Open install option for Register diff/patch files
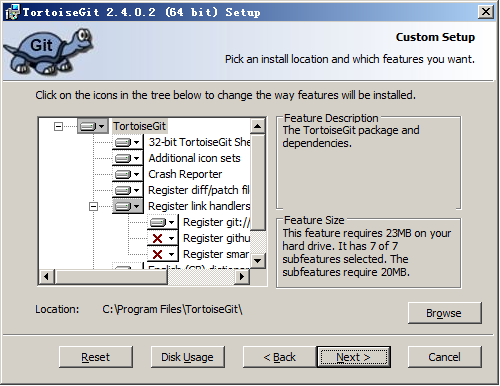Viewport: 500px width, 386px height. [128, 190]
